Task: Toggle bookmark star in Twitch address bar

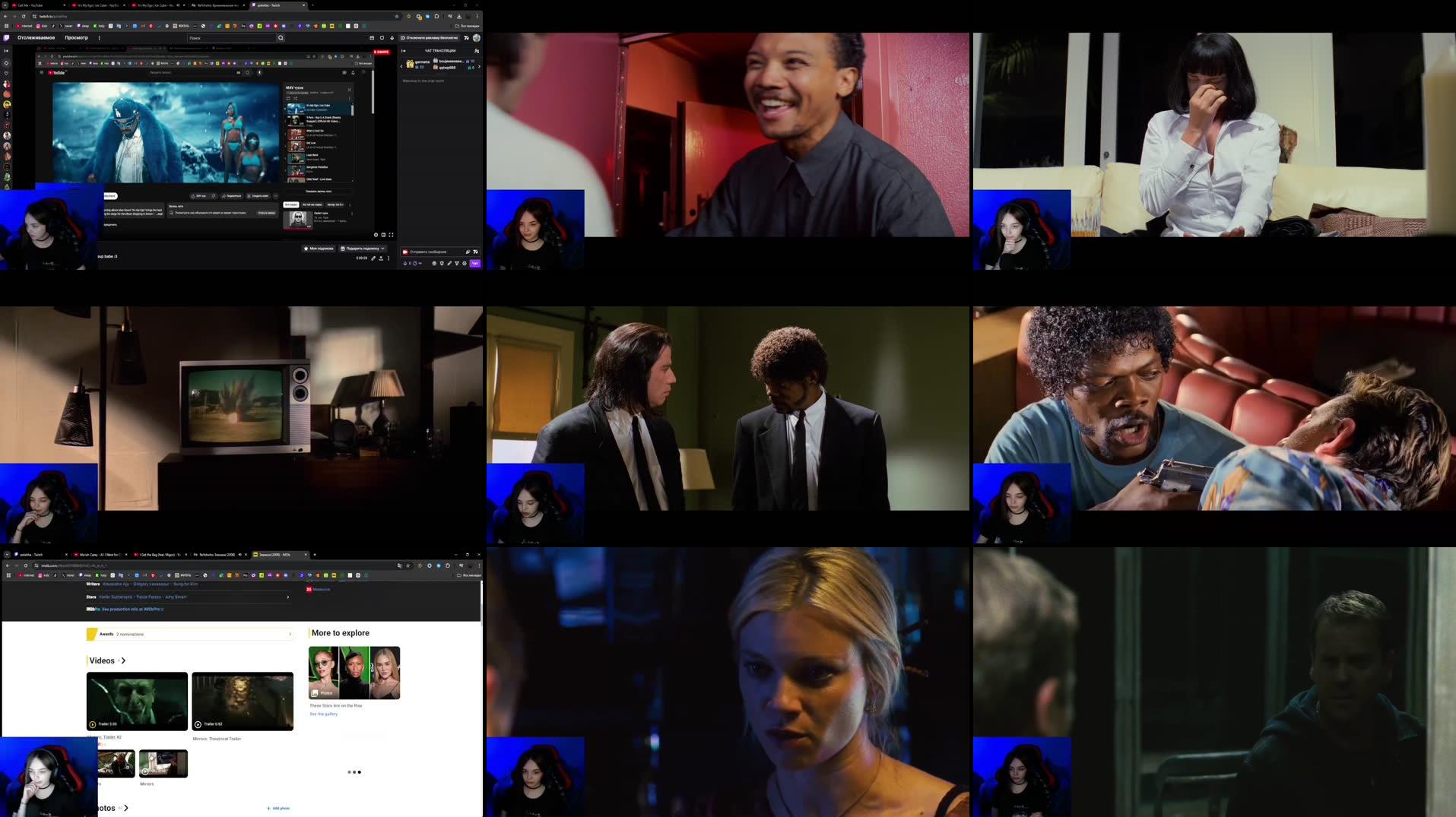Action: coord(396,16)
